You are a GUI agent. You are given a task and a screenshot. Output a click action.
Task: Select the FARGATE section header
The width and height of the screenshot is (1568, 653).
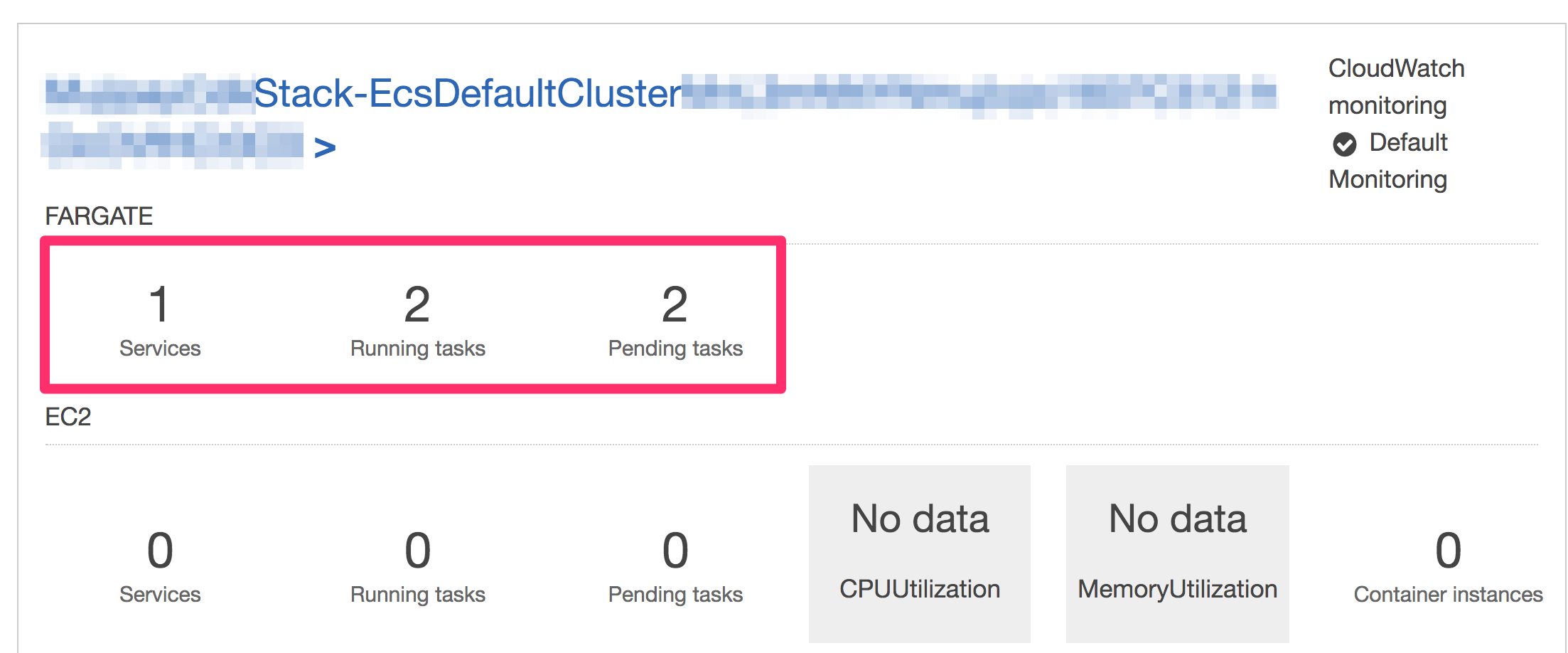(99, 216)
